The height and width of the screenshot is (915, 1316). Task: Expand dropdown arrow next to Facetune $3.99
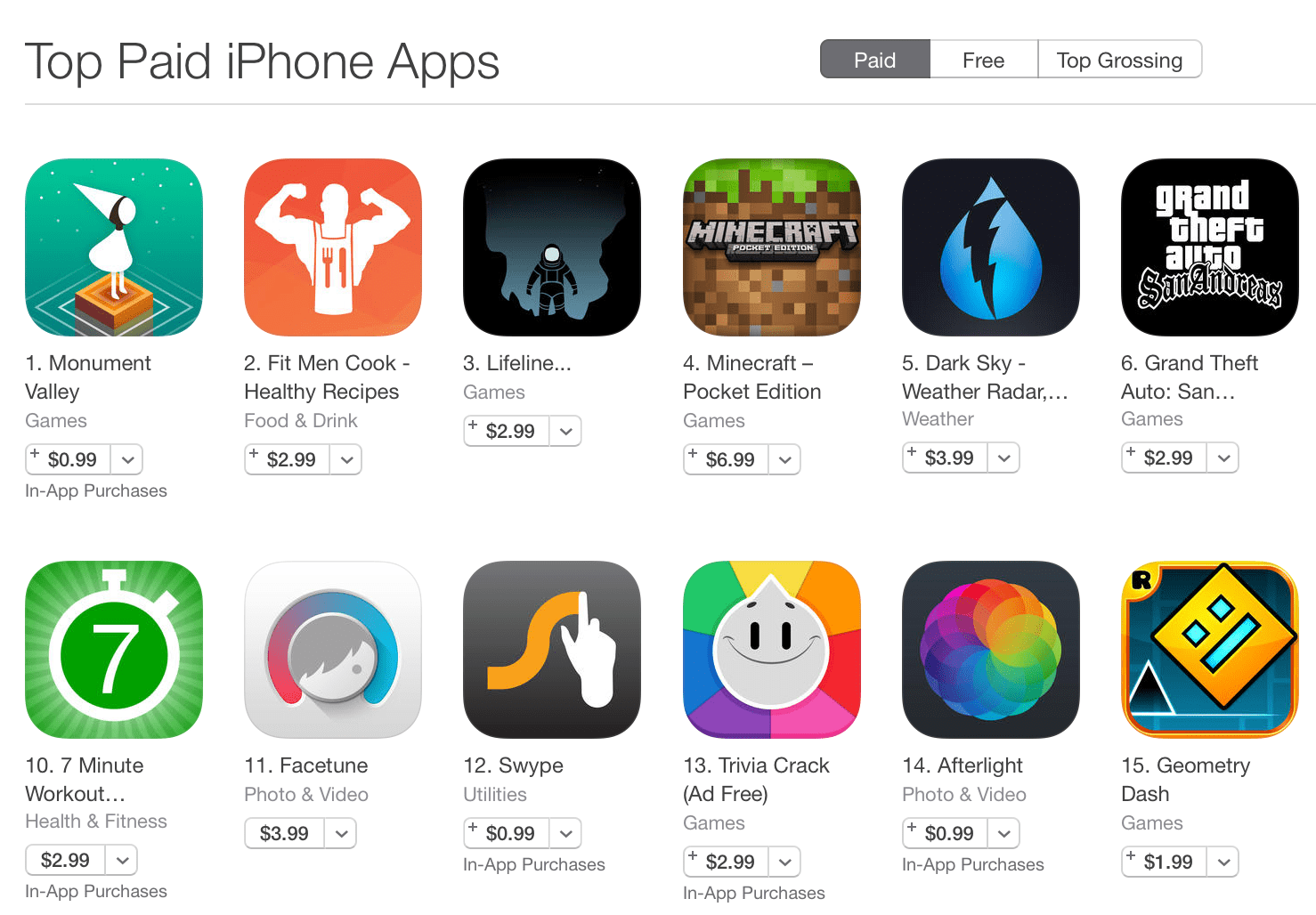341,833
